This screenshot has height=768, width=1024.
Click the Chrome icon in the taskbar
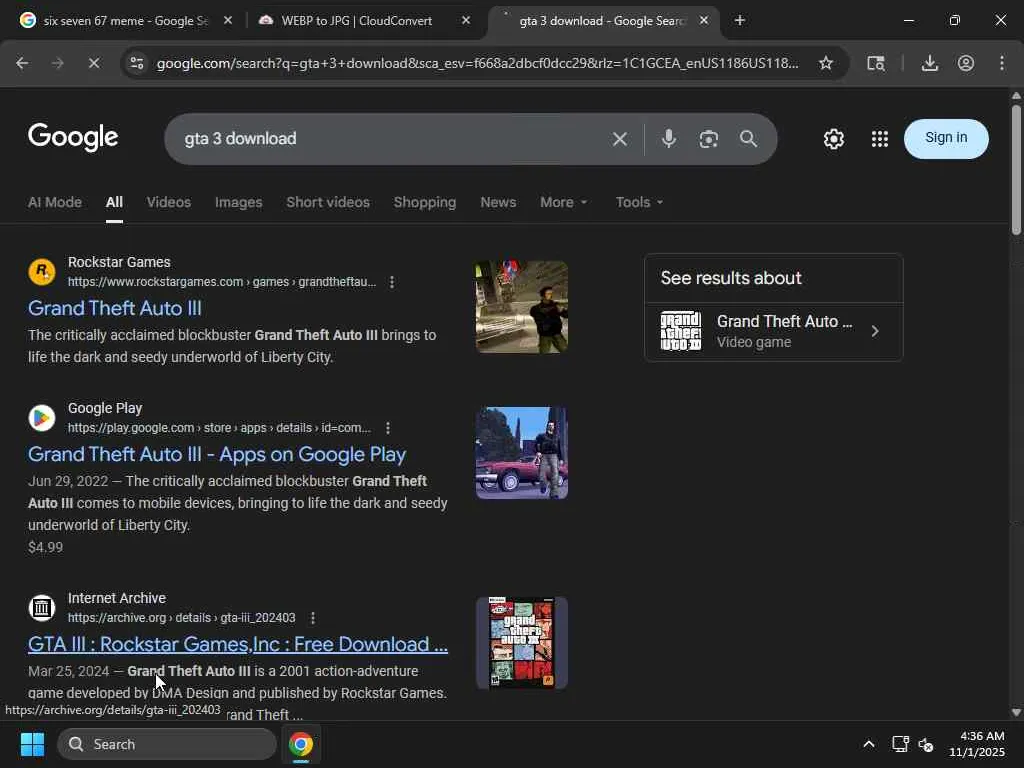coord(301,744)
